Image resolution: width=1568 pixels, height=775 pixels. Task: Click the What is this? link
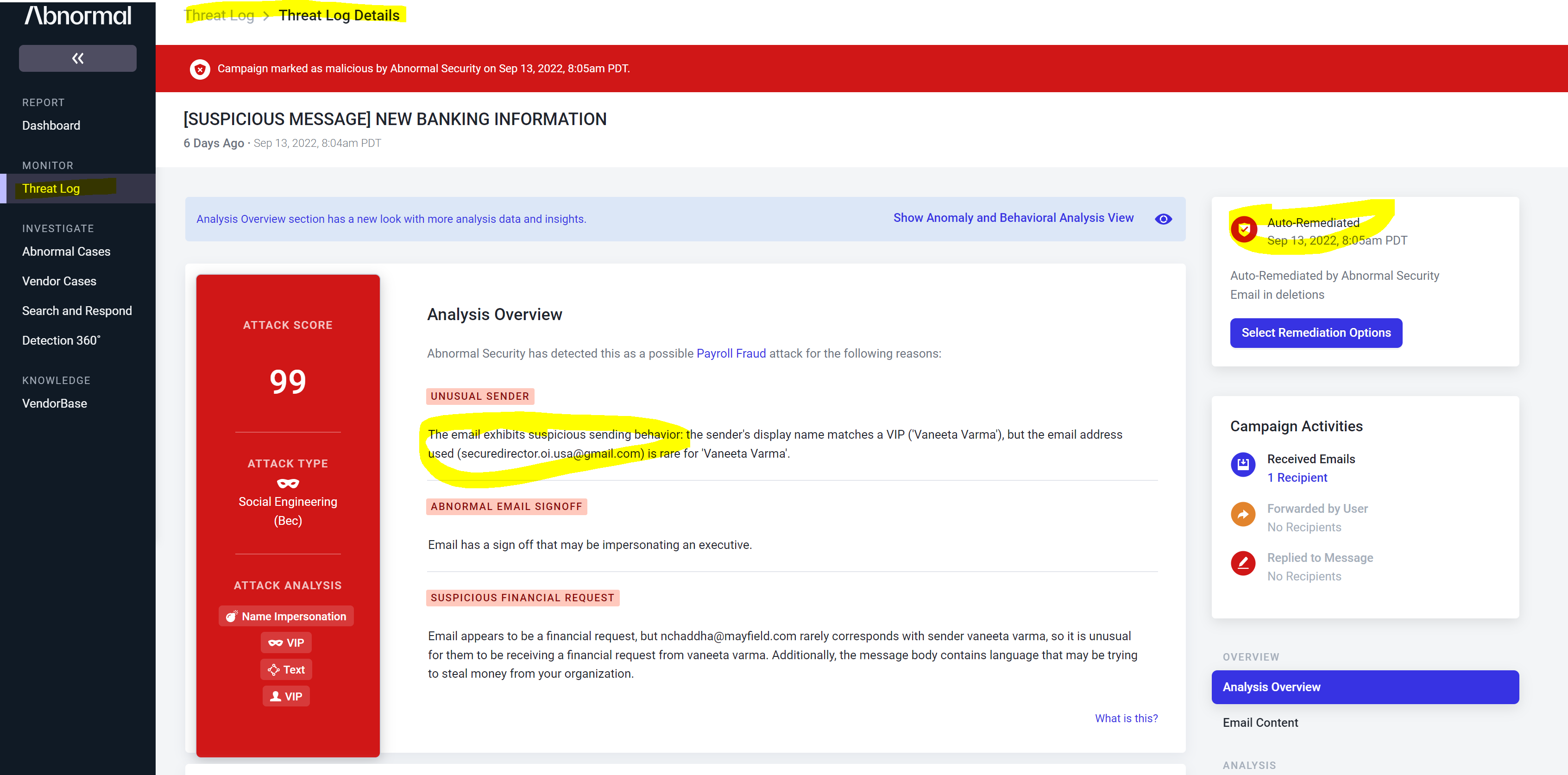pyautogui.click(x=1126, y=718)
